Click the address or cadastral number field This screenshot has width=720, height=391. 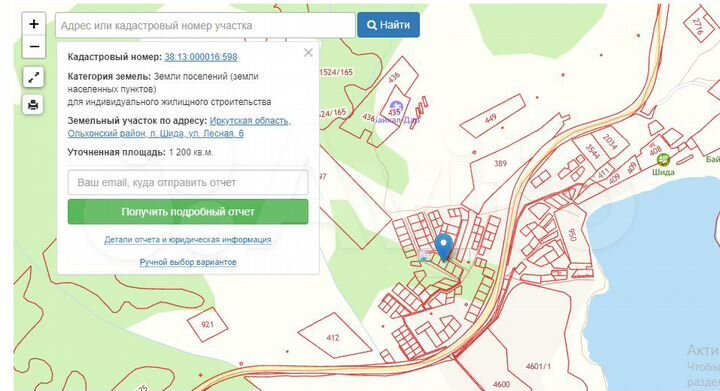click(x=205, y=25)
